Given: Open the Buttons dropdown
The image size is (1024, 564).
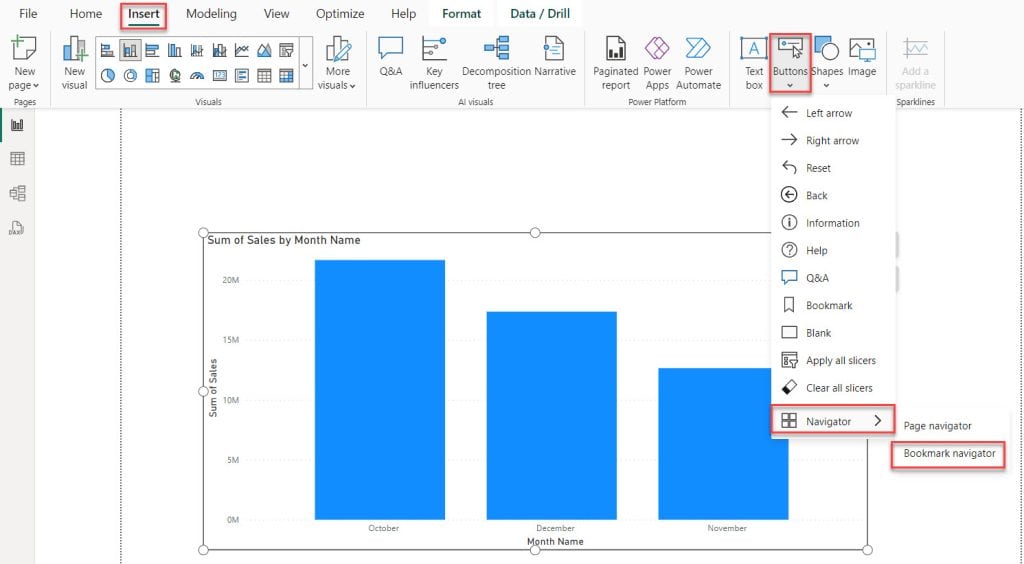Looking at the screenshot, I should [x=790, y=63].
